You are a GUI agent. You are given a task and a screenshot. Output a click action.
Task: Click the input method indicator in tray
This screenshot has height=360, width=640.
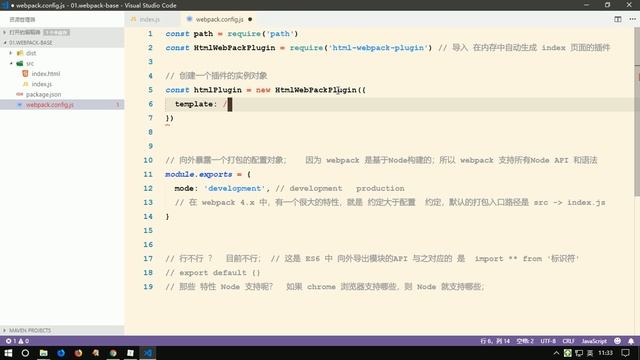tap(590, 353)
